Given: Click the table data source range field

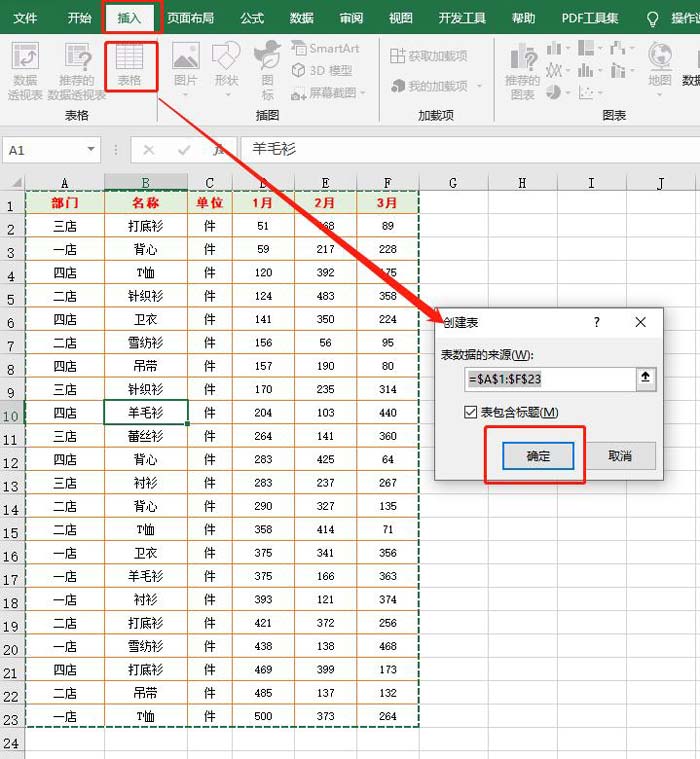Looking at the screenshot, I should [549, 379].
